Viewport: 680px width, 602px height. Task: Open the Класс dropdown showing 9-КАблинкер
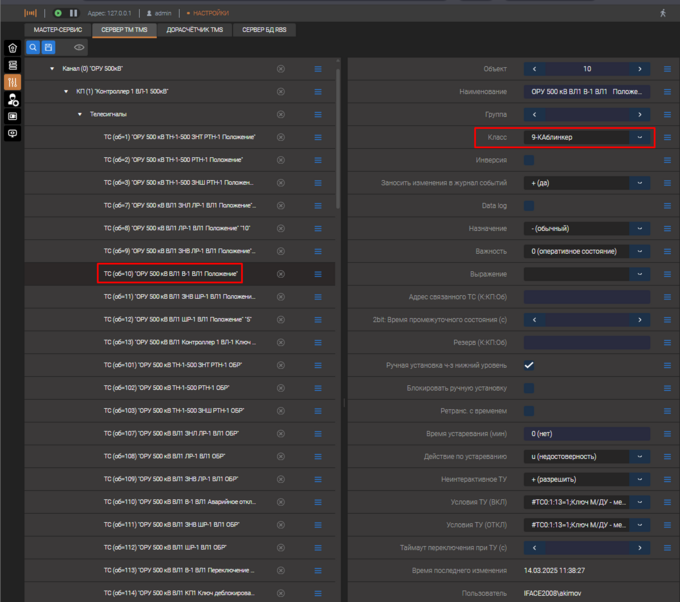click(639, 137)
